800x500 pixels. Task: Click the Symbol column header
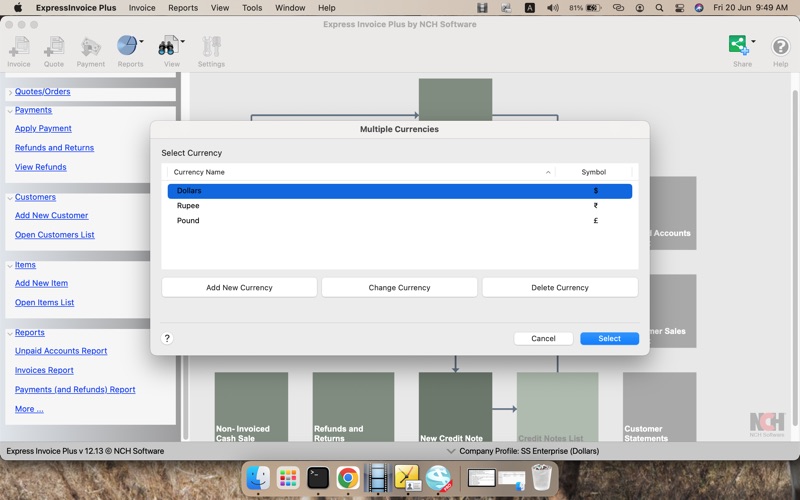click(x=594, y=172)
